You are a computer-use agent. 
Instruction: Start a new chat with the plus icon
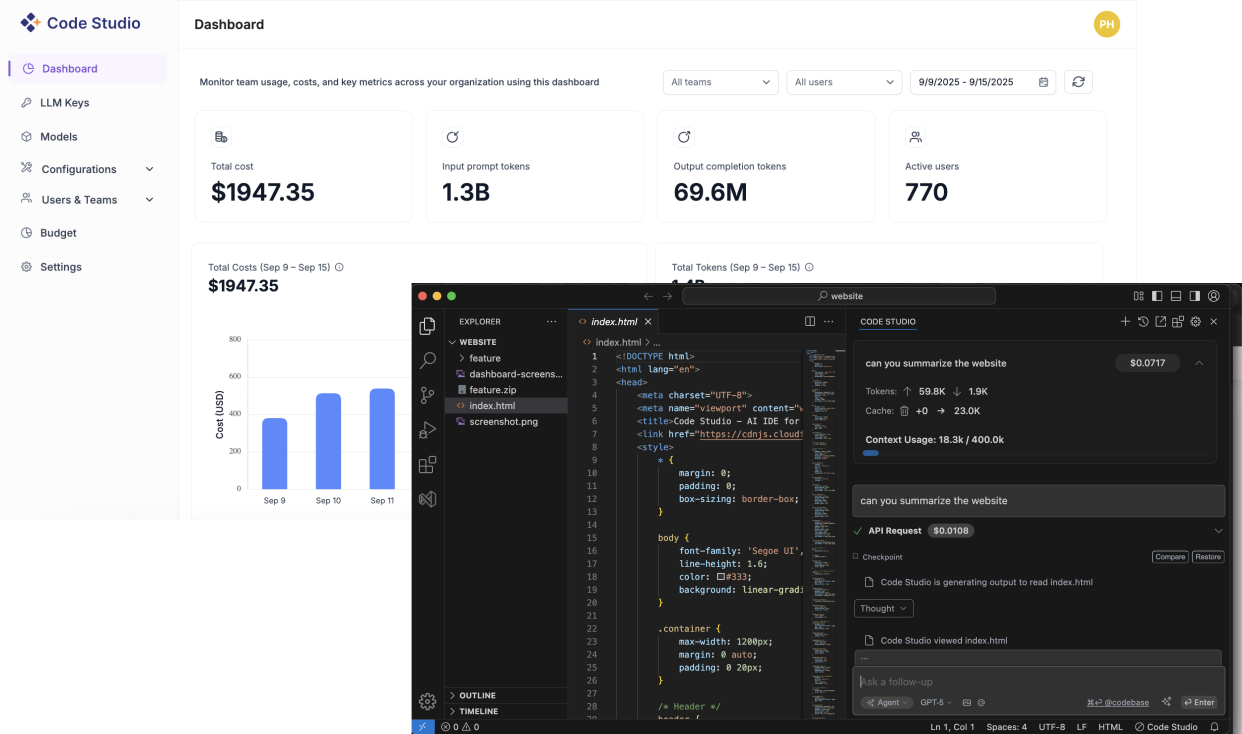click(1126, 321)
